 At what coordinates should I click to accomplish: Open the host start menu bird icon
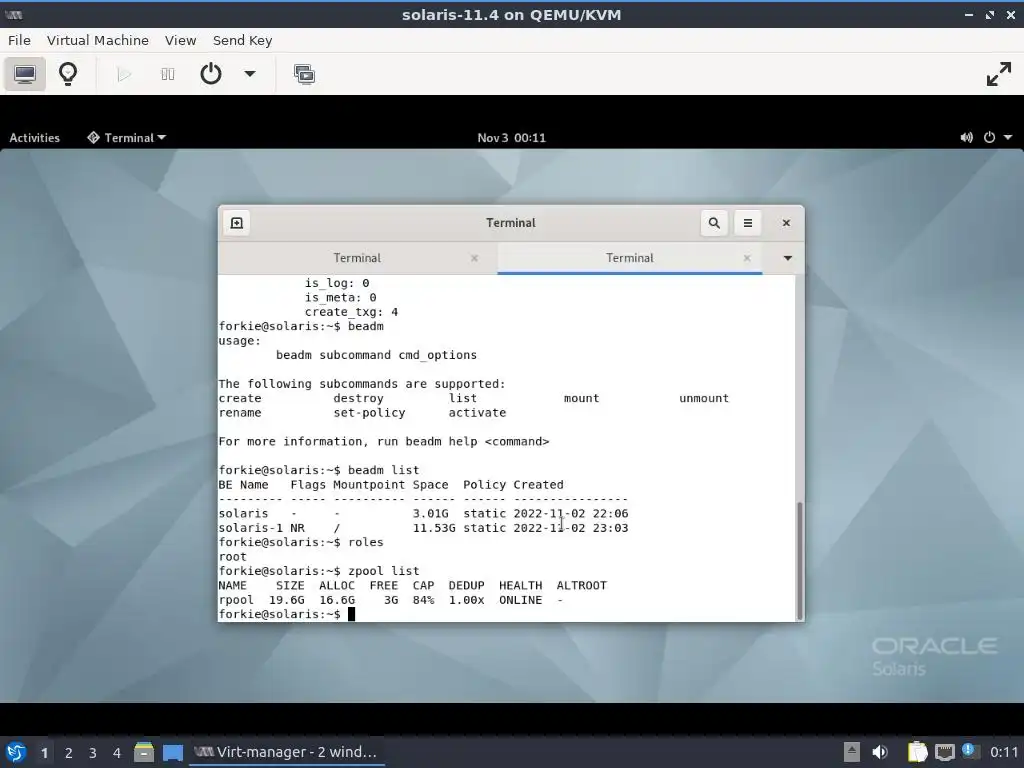coord(16,752)
